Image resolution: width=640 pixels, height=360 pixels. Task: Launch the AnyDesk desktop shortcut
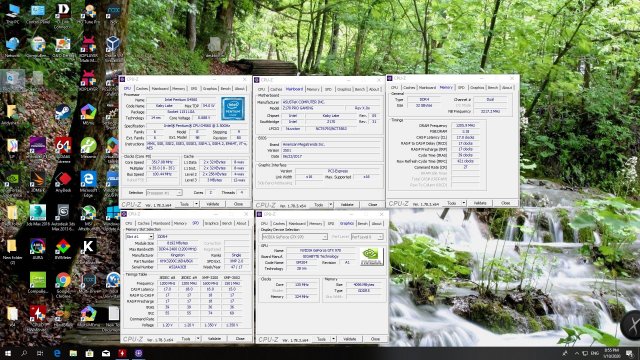(x=63, y=182)
